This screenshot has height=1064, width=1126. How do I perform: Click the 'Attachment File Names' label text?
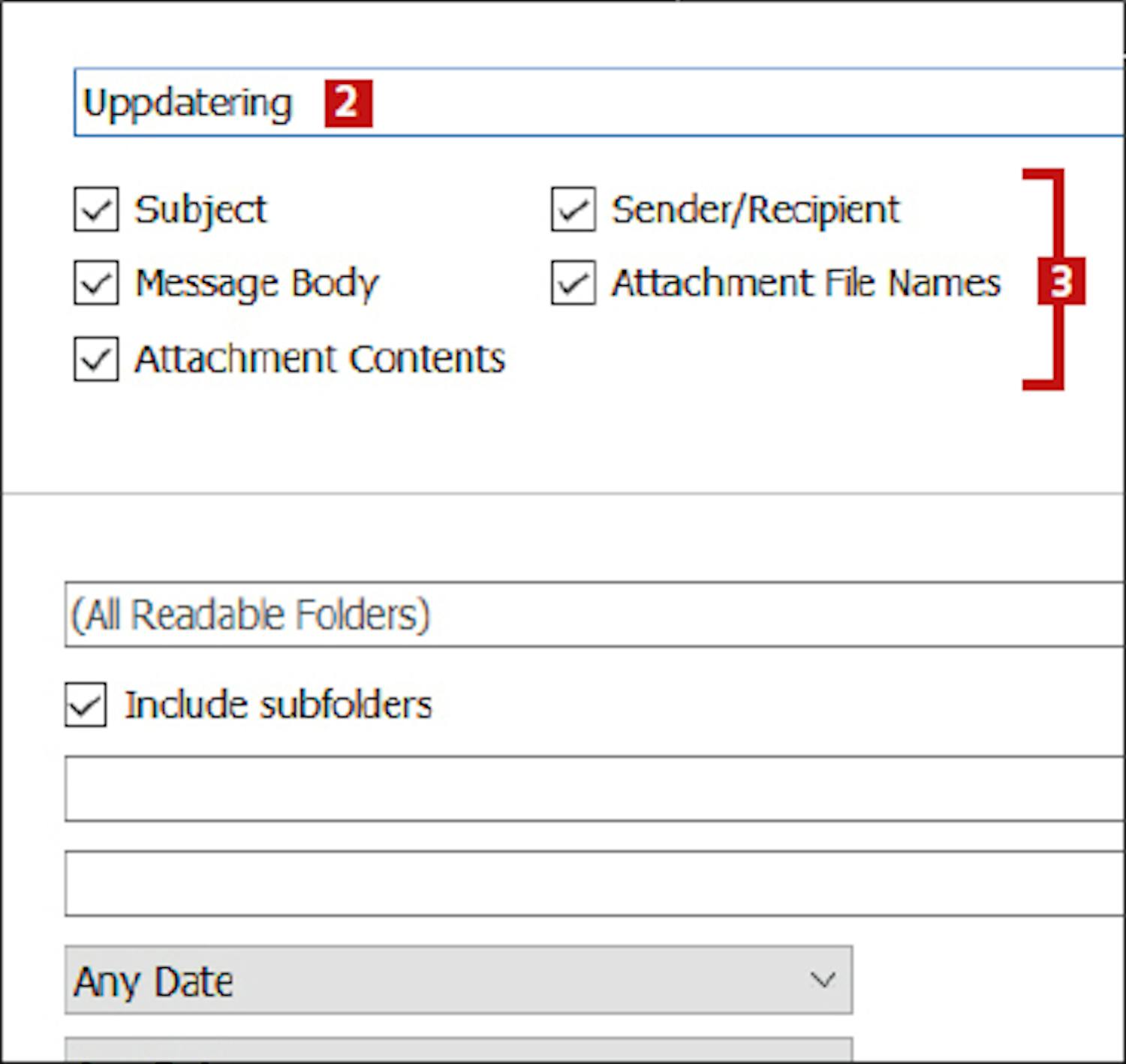(805, 283)
